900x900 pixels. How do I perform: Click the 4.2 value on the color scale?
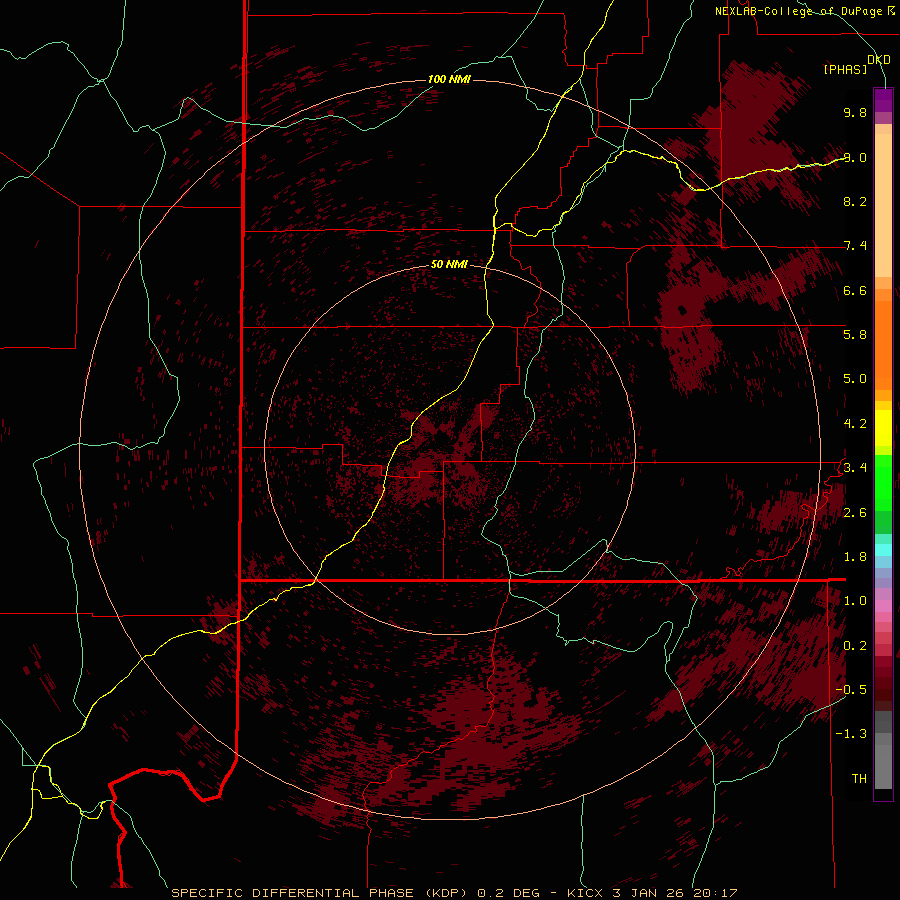click(x=855, y=423)
